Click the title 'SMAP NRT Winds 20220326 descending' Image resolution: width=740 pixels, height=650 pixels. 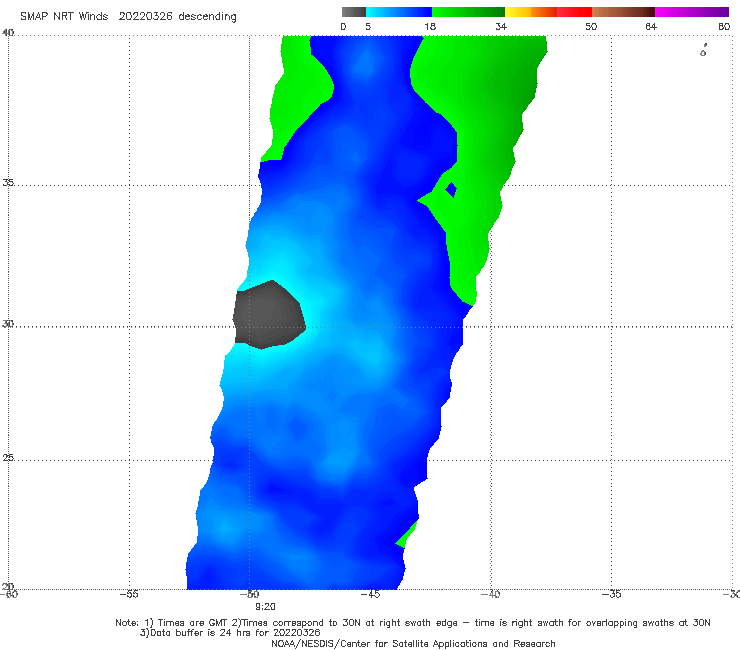tap(128, 17)
